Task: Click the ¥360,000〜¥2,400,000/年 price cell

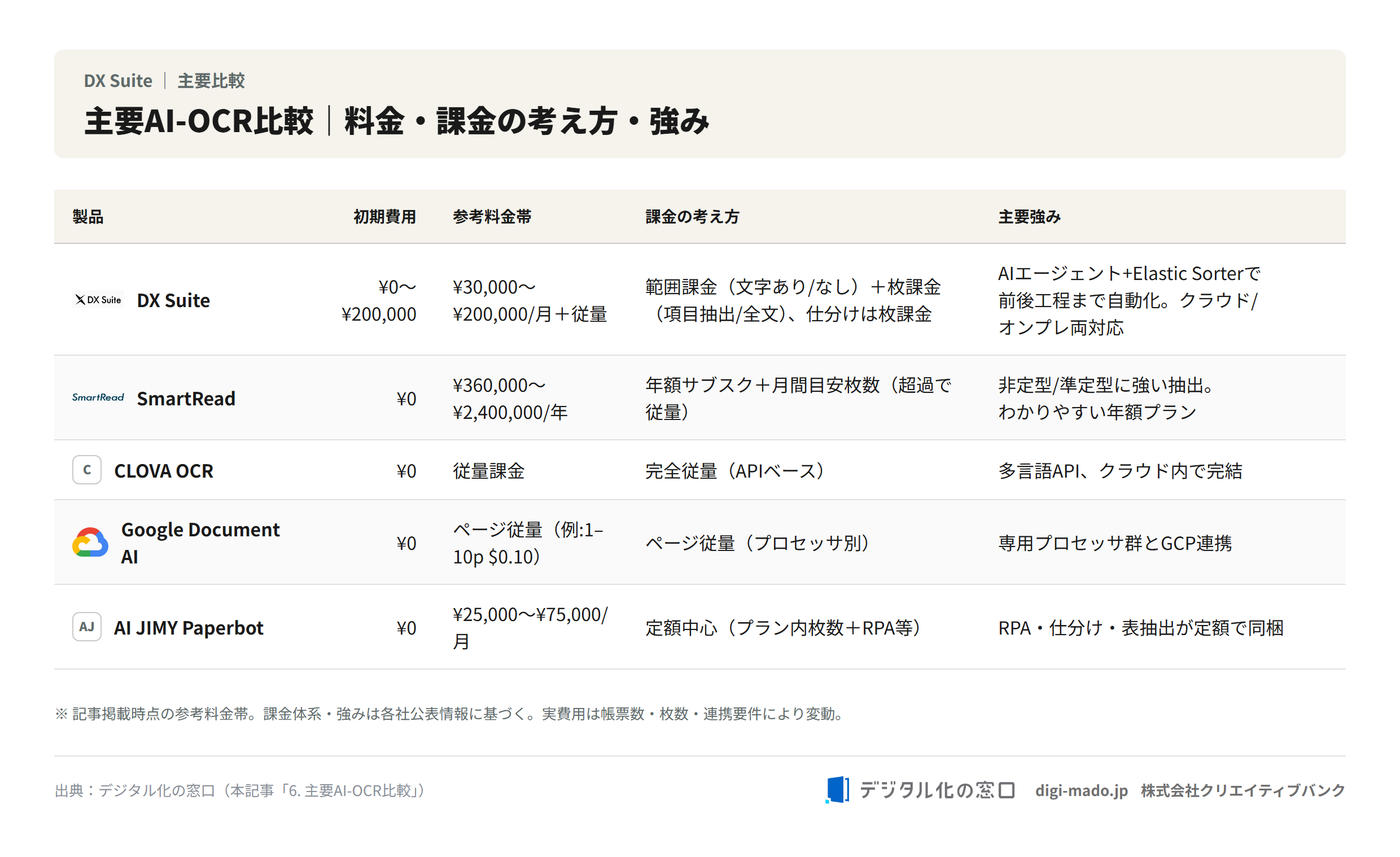Action: (x=510, y=399)
